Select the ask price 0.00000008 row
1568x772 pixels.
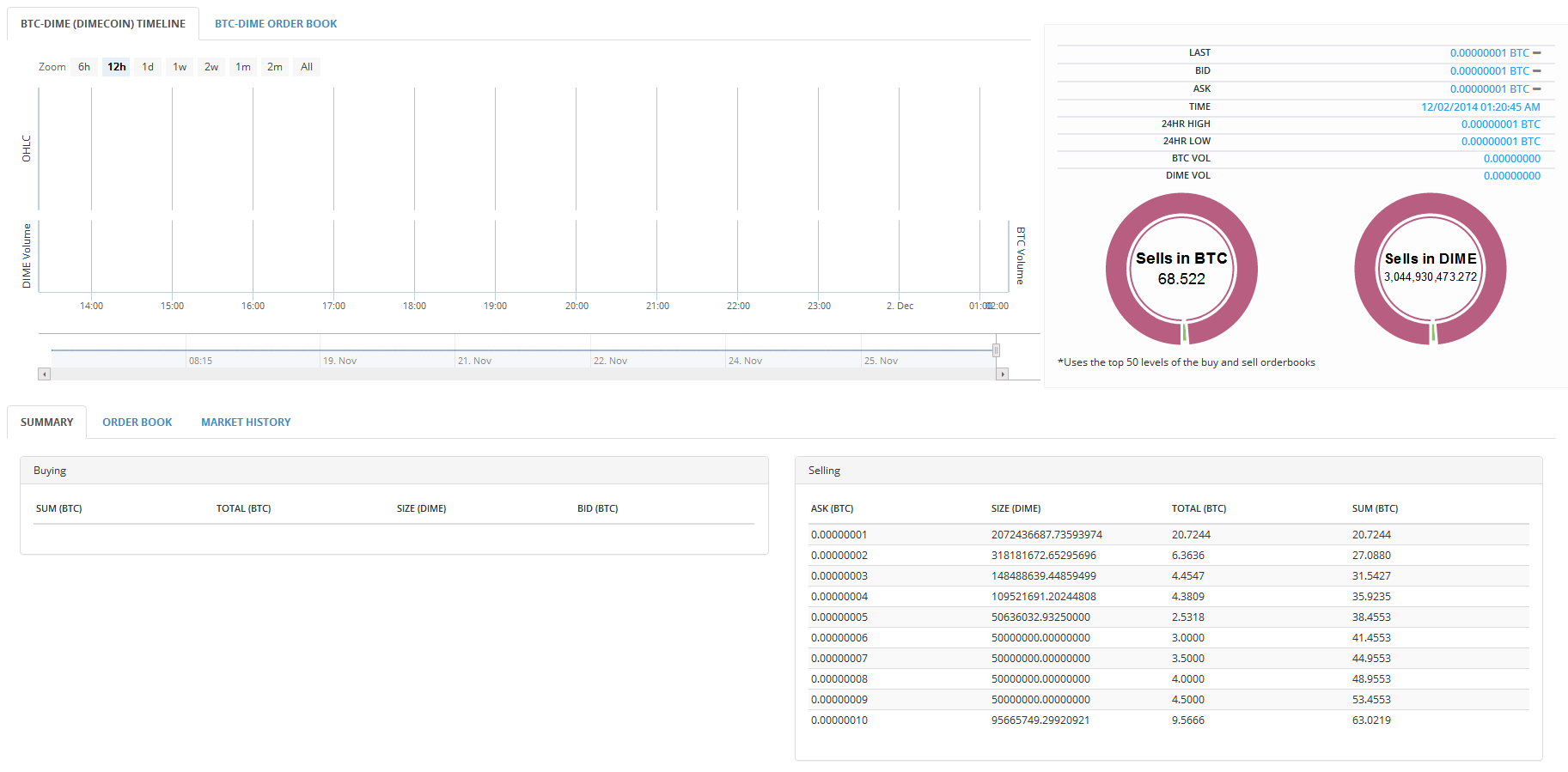click(x=1169, y=679)
